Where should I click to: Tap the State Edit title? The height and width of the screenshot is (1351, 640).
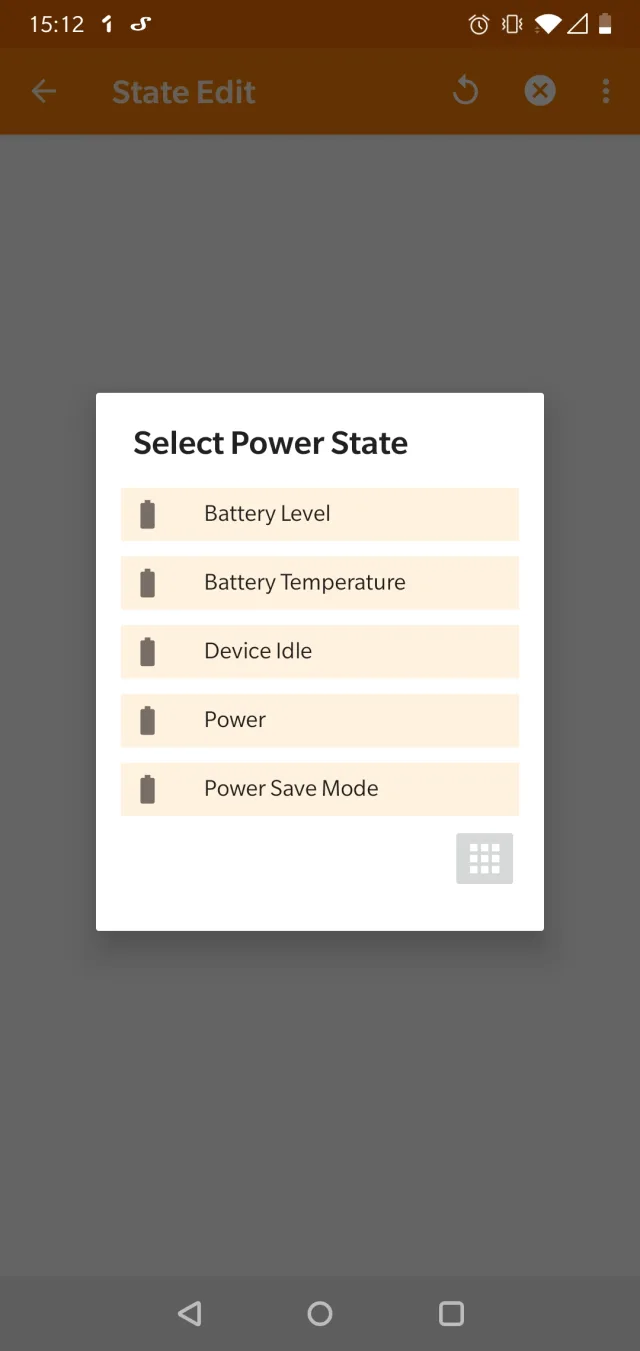[x=184, y=91]
